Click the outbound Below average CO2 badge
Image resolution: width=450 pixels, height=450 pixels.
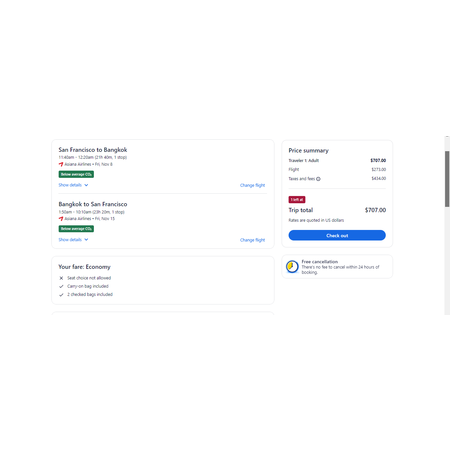click(76, 174)
